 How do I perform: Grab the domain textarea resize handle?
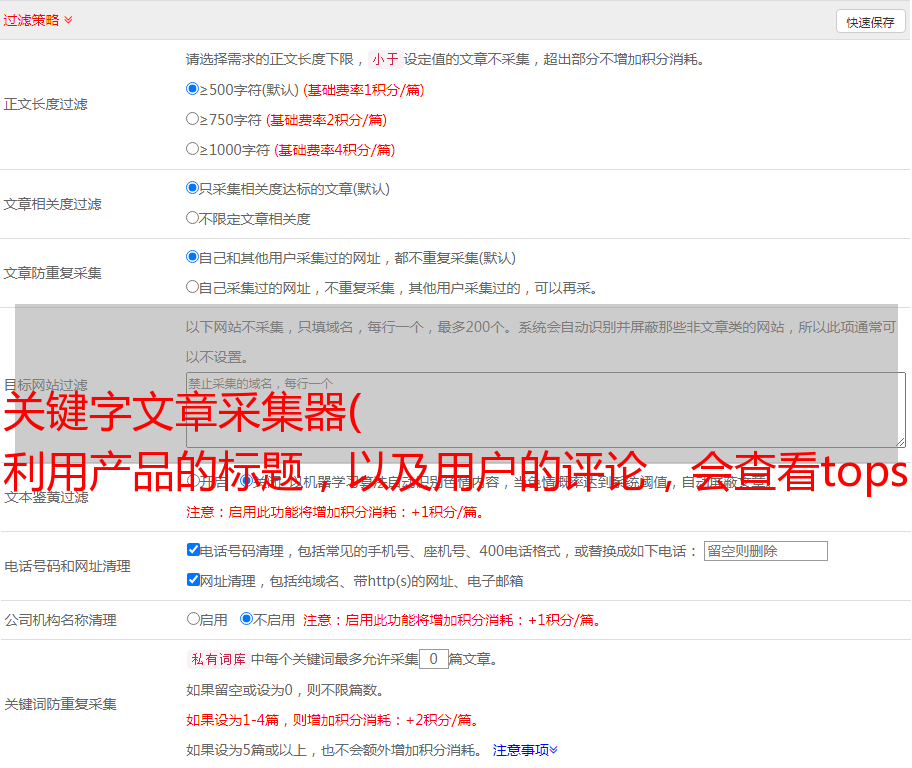tap(900, 441)
